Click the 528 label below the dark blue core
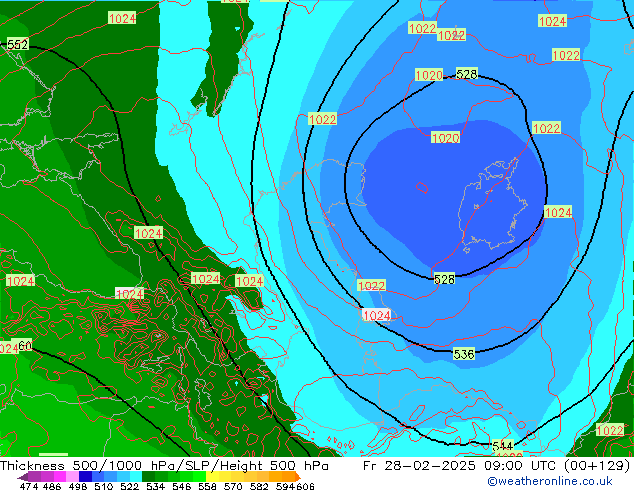The height and width of the screenshot is (490, 634). tap(444, 279)
